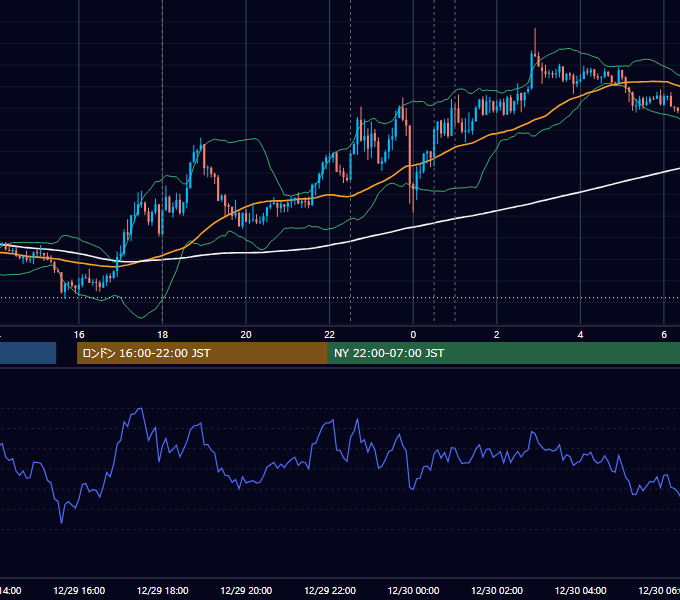The image size is (680, 600).
Task: Click the "12/30 02:00" time label
Action: coord(497,591)
